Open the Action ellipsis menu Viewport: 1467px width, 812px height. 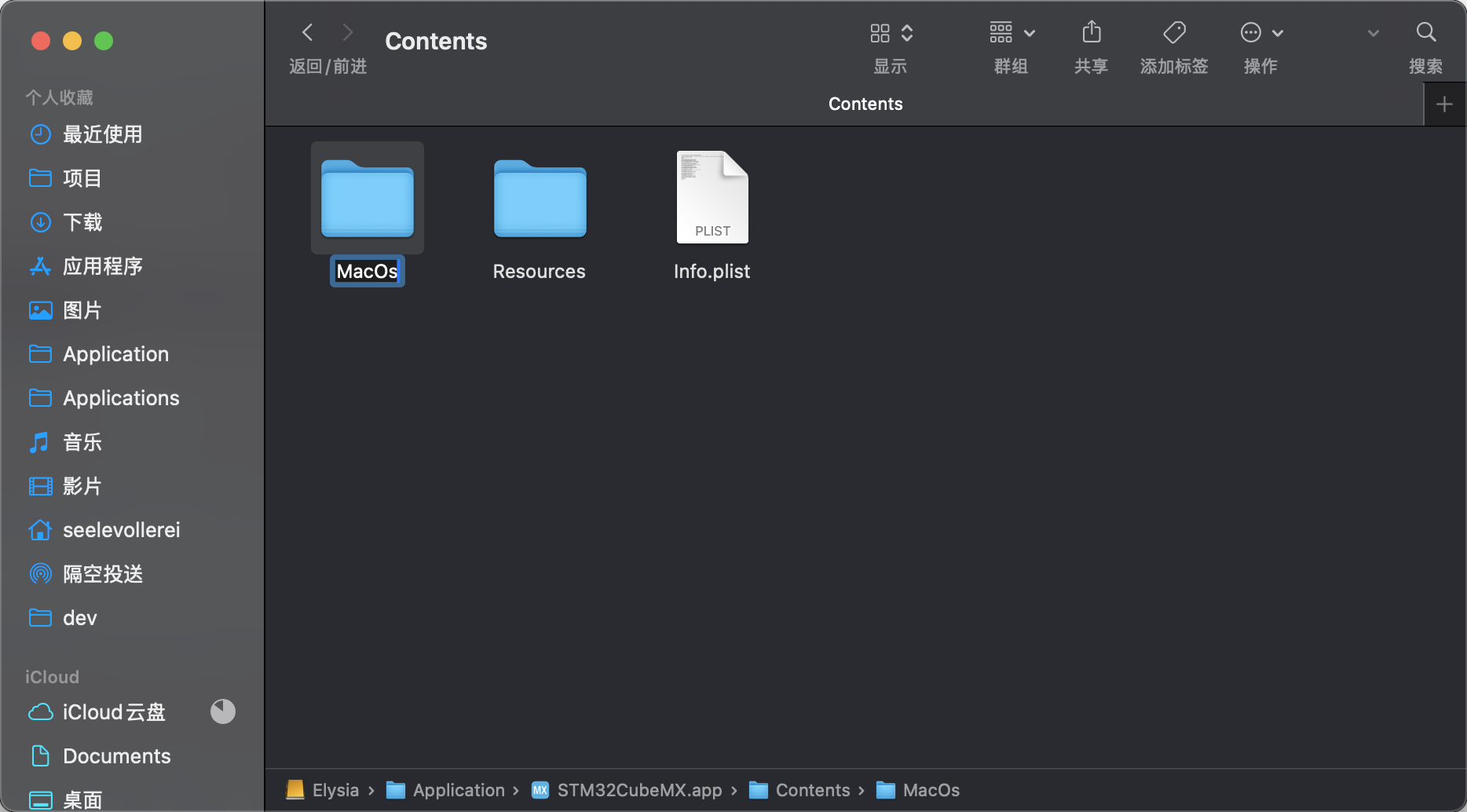point(1260,33)
